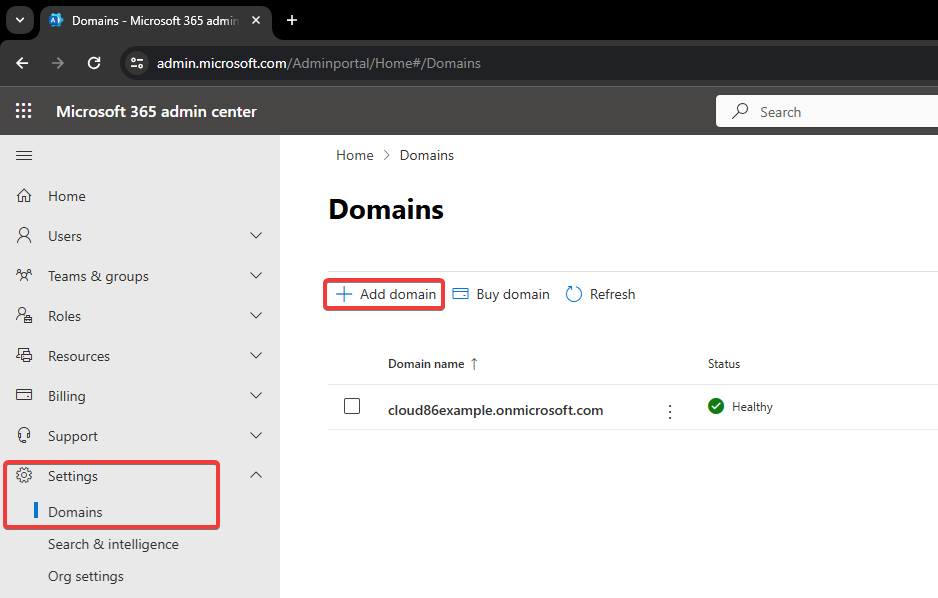Open Search & intelligence settings
The width and height of the screenshot is (938, 598).
(113, 544)
